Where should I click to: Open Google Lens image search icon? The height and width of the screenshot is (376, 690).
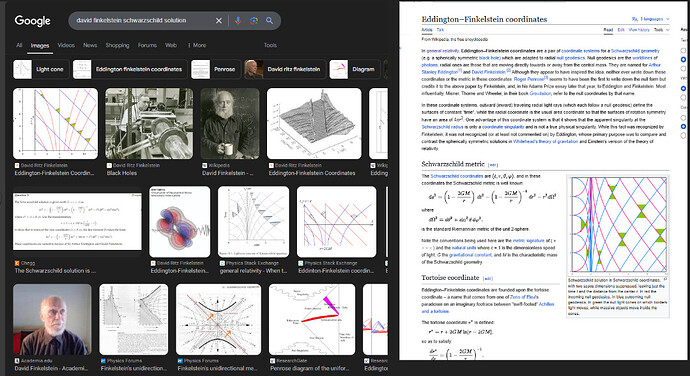click(253, 21)
